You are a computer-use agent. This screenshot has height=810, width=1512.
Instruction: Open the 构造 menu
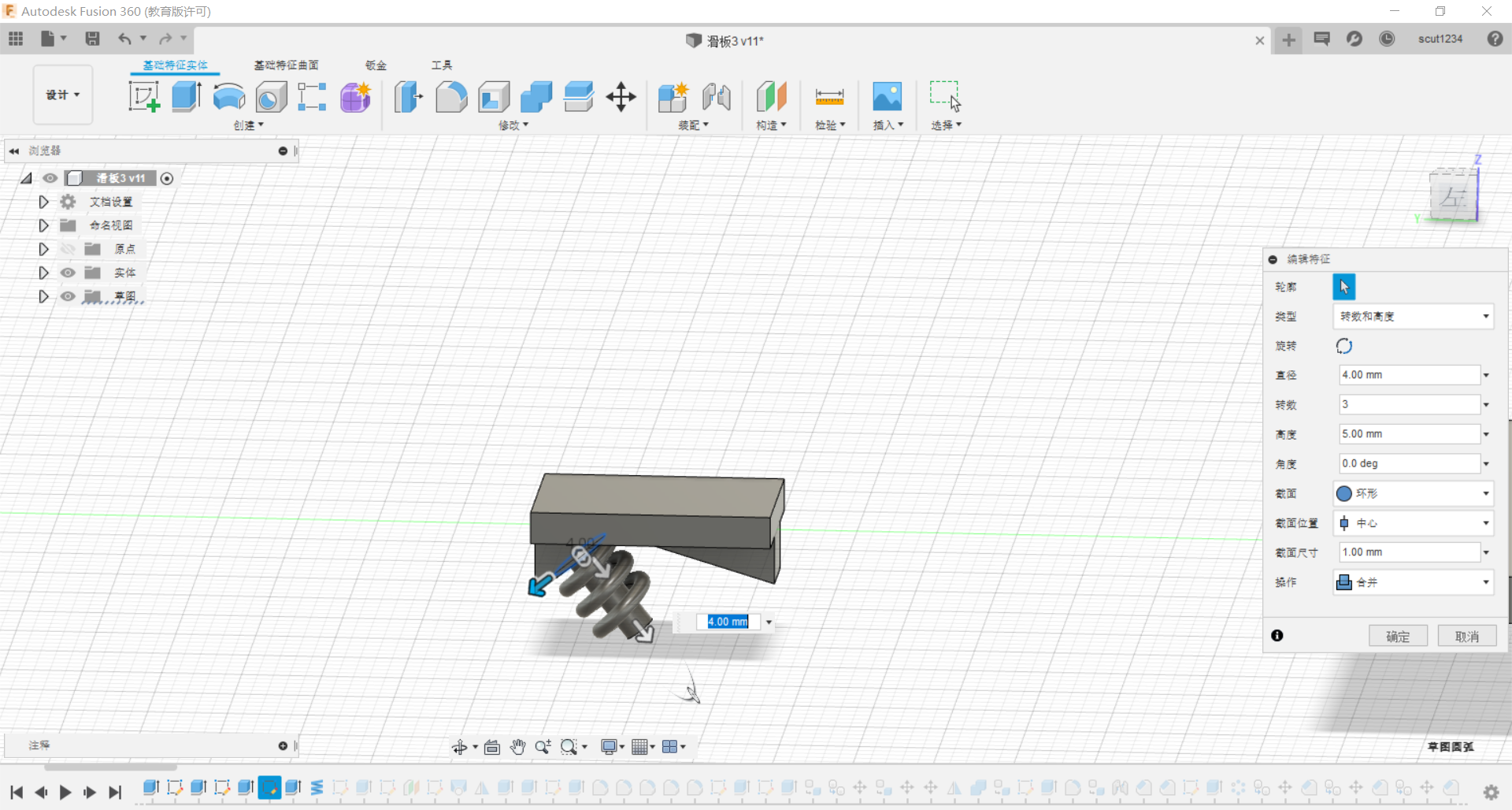click(771, 125)
